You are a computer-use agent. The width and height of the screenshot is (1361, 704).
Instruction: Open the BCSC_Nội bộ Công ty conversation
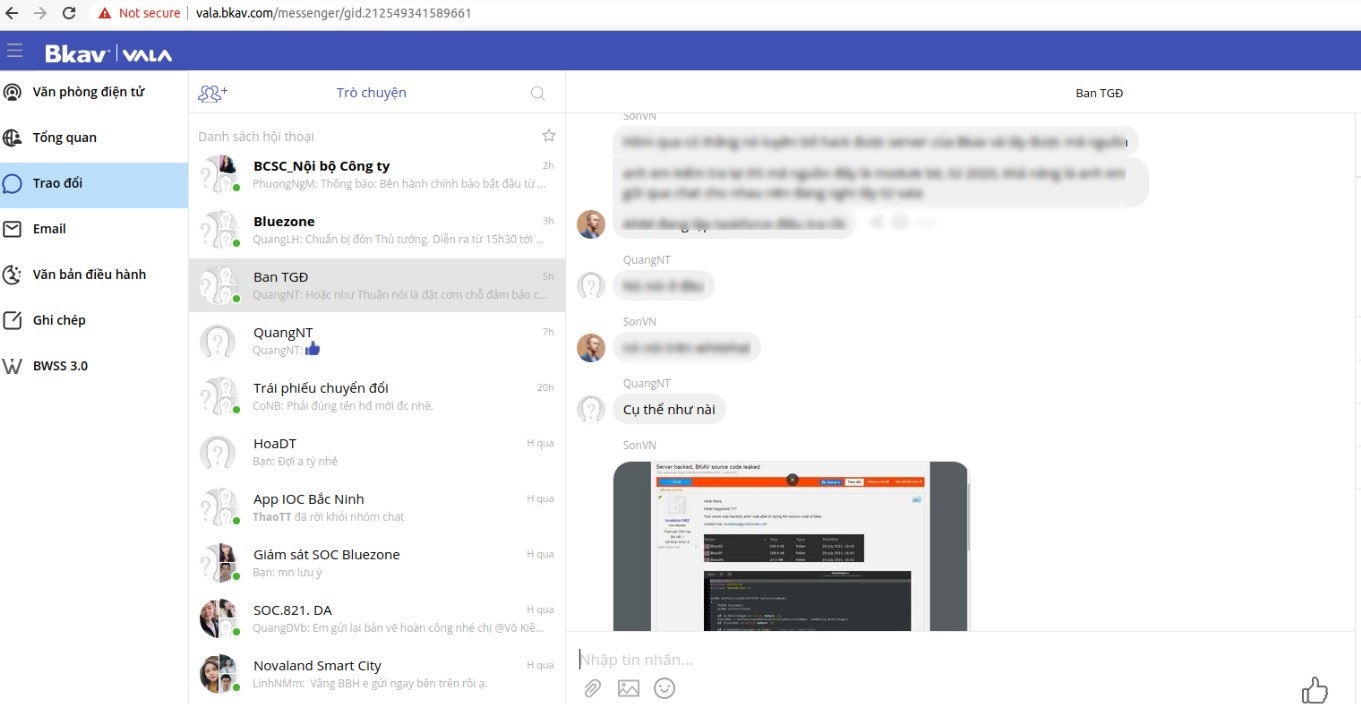(x=377, y=175)
